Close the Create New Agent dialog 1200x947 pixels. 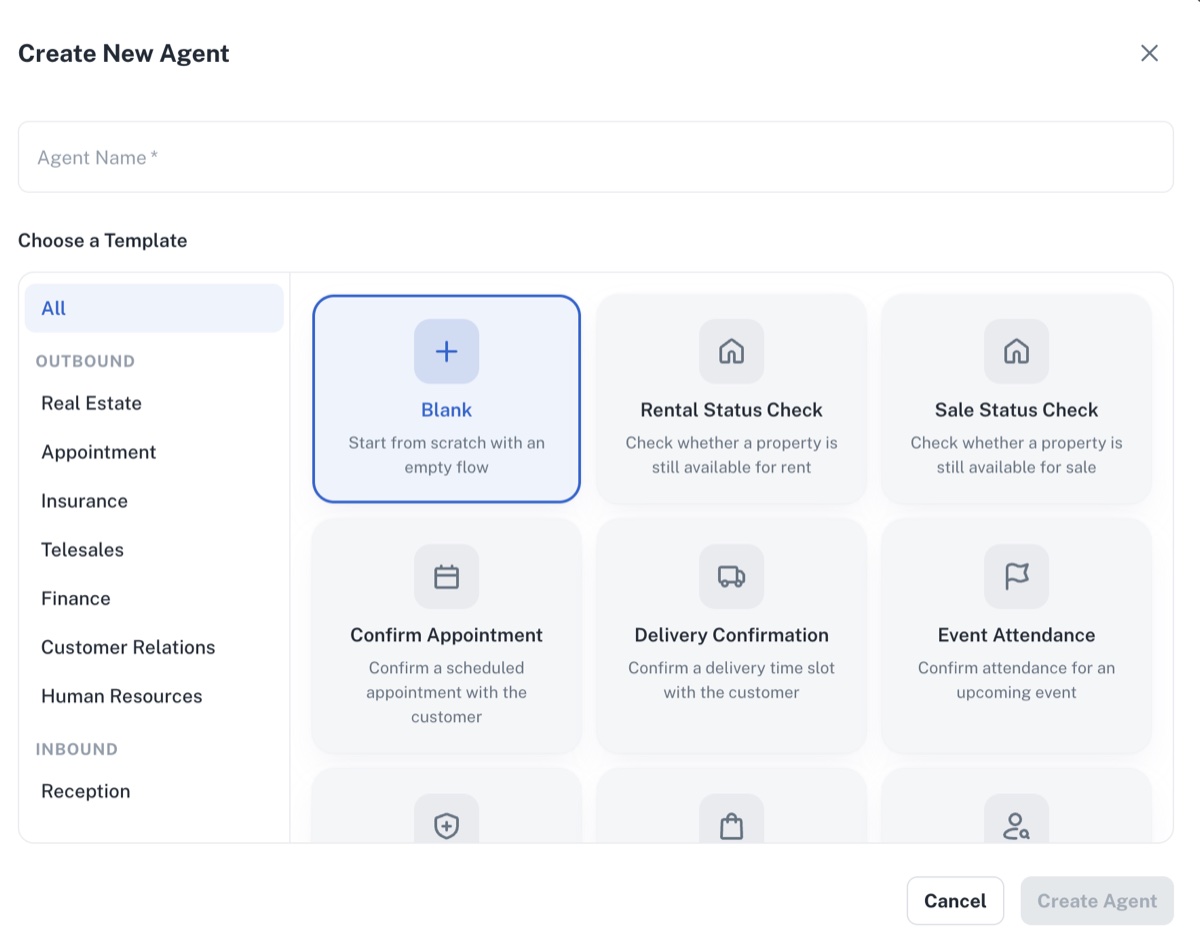point(1149,53)
